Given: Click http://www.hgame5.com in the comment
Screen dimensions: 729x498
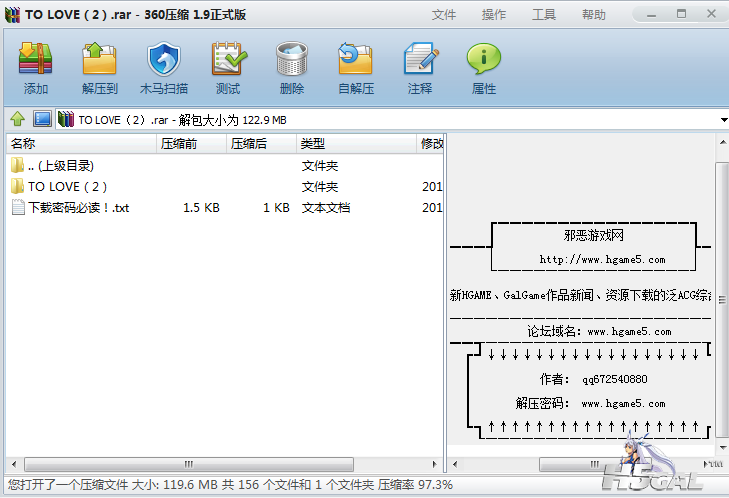Looking at the screenshot, I should point(602,259).
